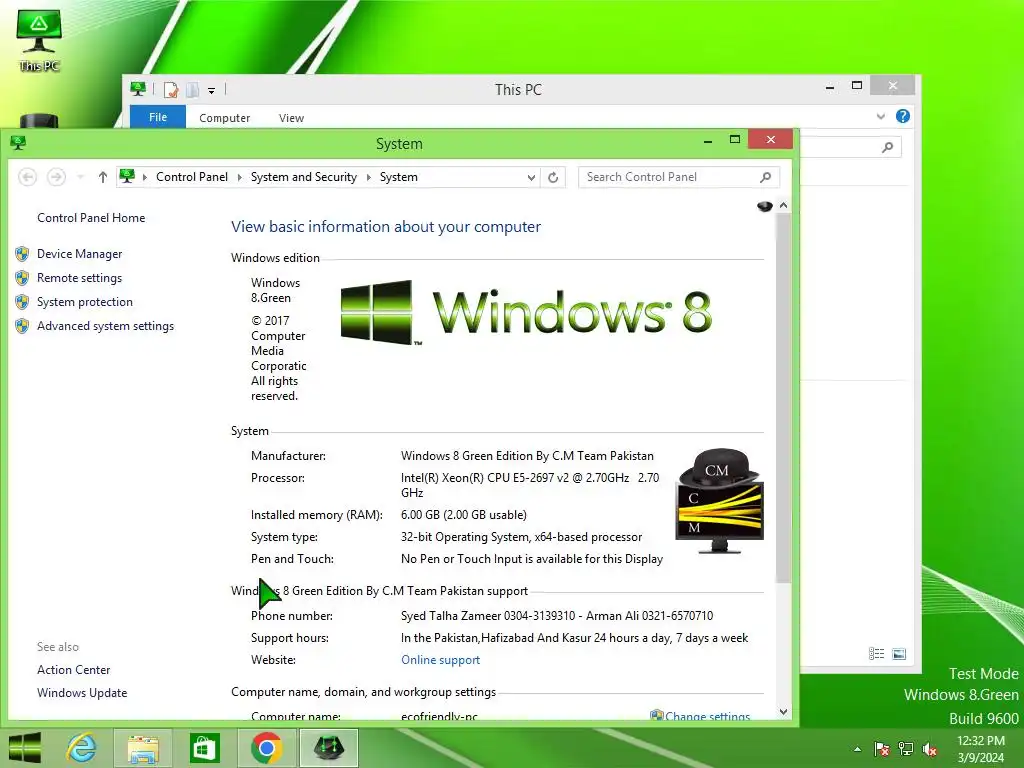The height and width of the screenshot is (768, 1024).
Task: Expand the arrow before Control Panel breadcrumb
Action: coord(145,177)
